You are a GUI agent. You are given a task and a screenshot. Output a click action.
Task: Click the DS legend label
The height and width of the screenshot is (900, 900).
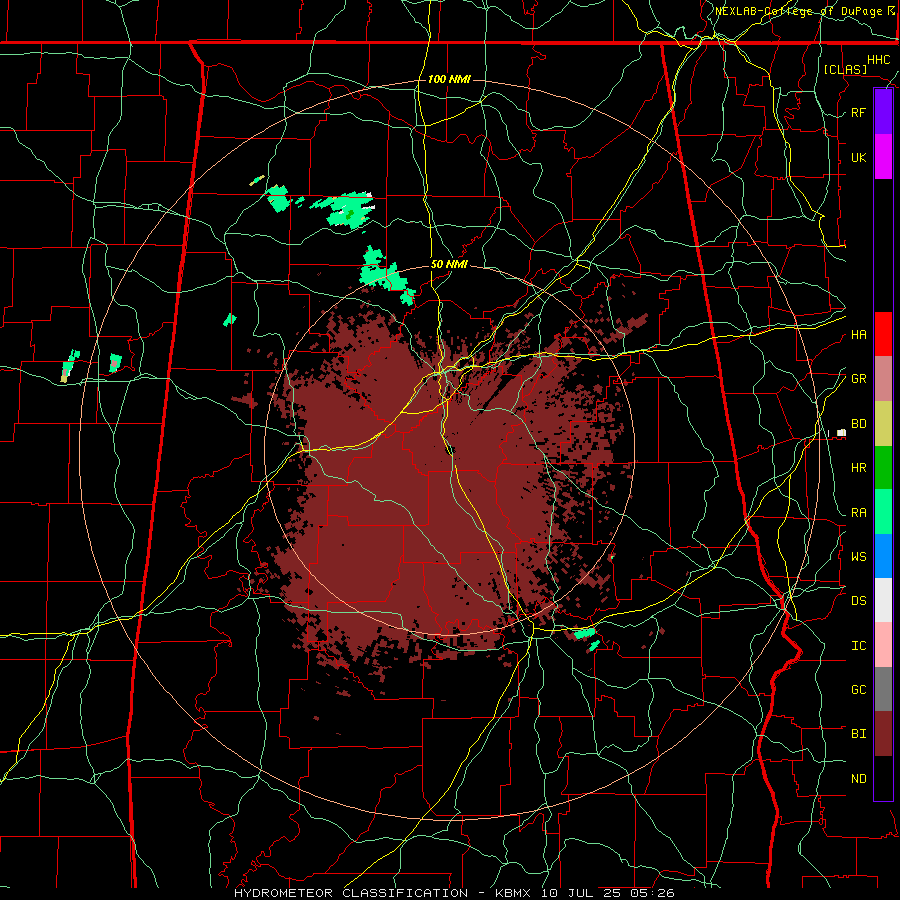click(858, 601)
